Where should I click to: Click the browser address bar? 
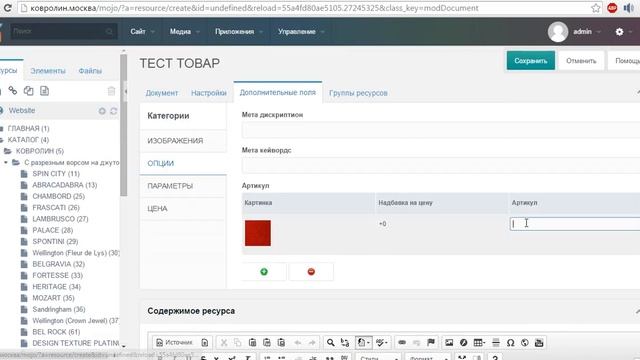306,8
